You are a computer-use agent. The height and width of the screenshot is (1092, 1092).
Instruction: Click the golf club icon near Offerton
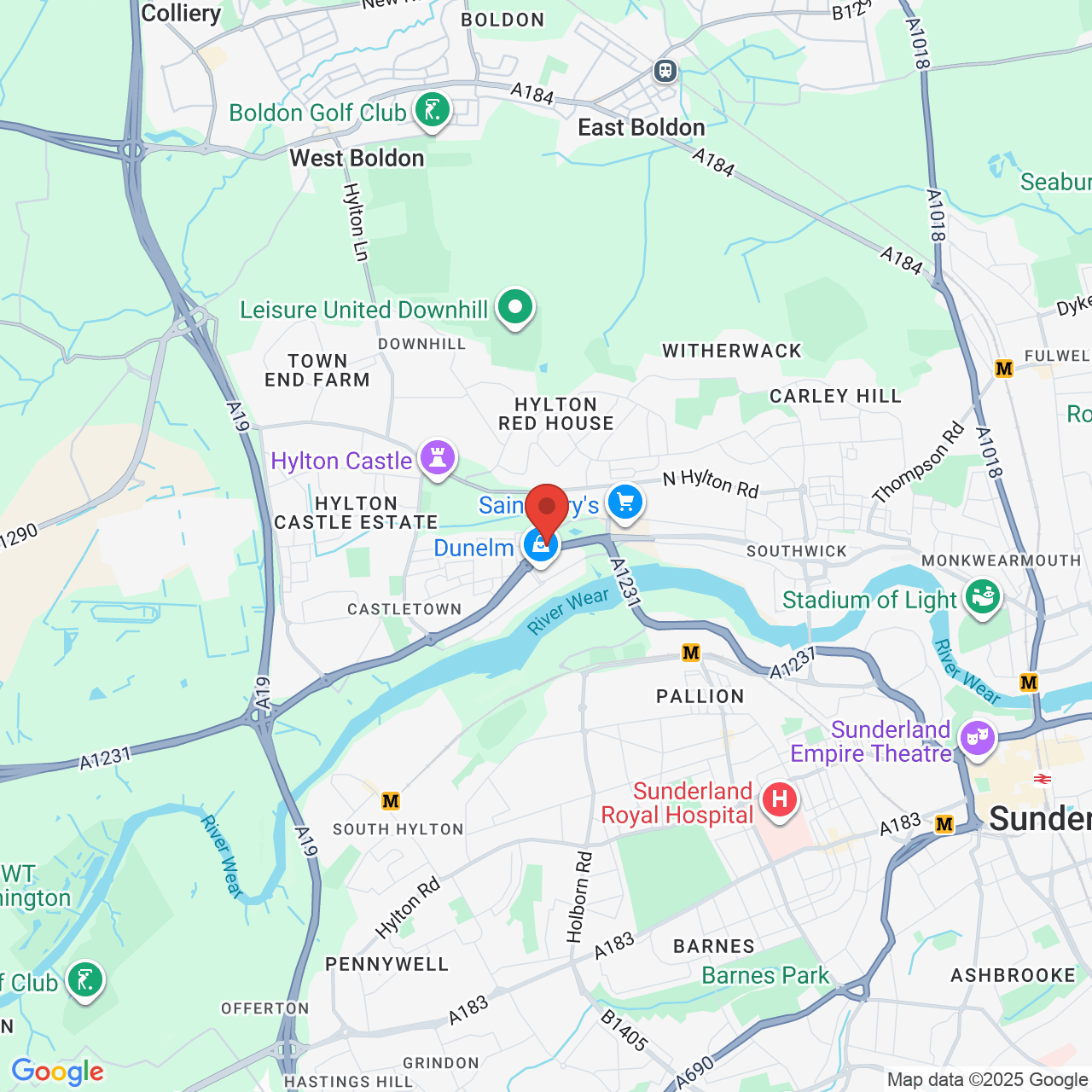click(85, 980)
